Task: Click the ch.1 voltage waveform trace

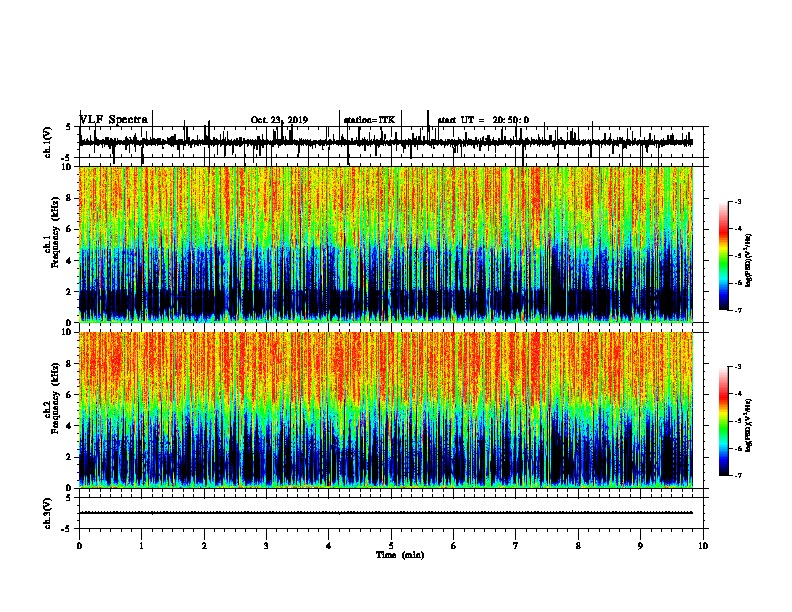Action: point(386,142)
